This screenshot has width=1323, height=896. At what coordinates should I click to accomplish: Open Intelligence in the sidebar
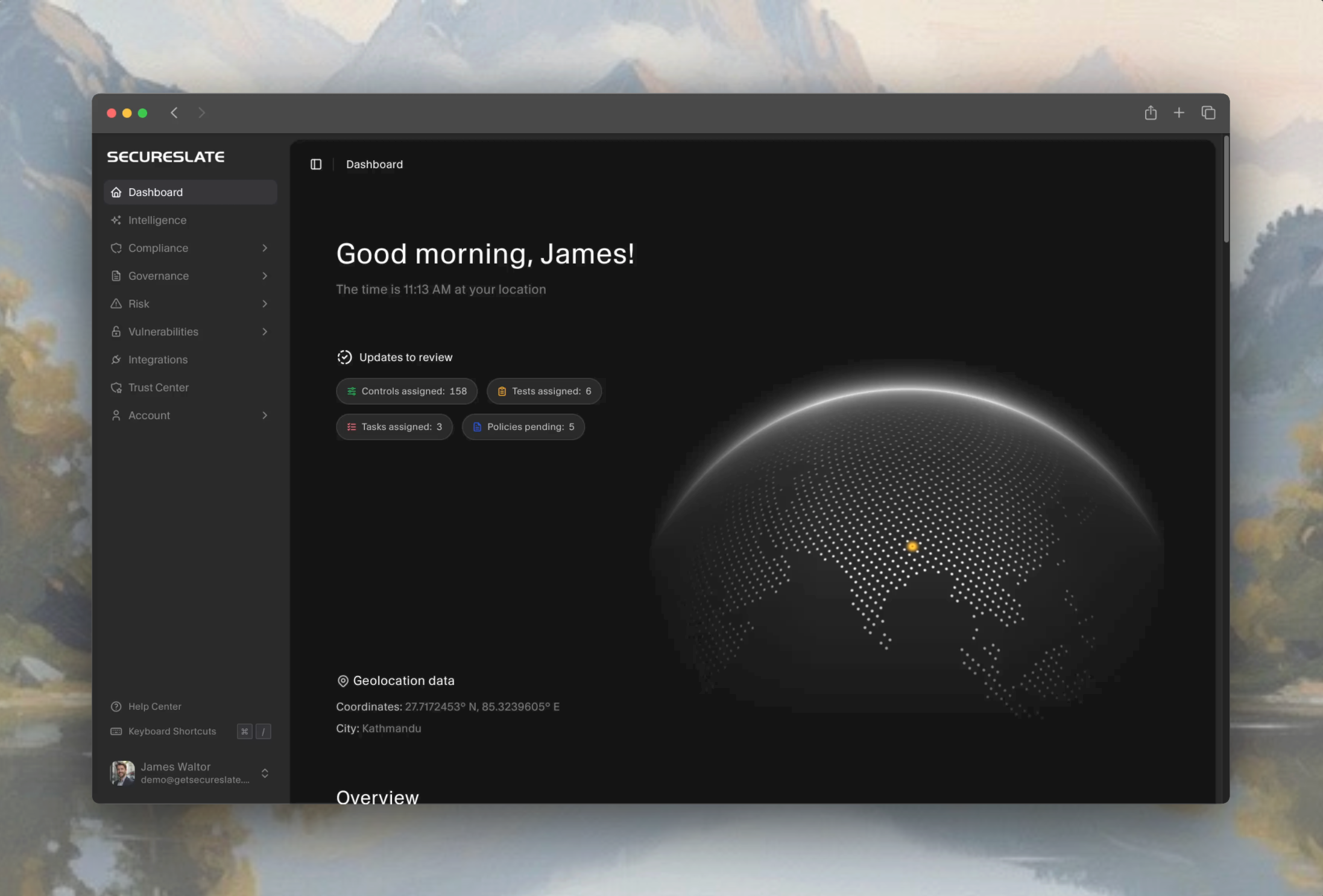point(191,220)
